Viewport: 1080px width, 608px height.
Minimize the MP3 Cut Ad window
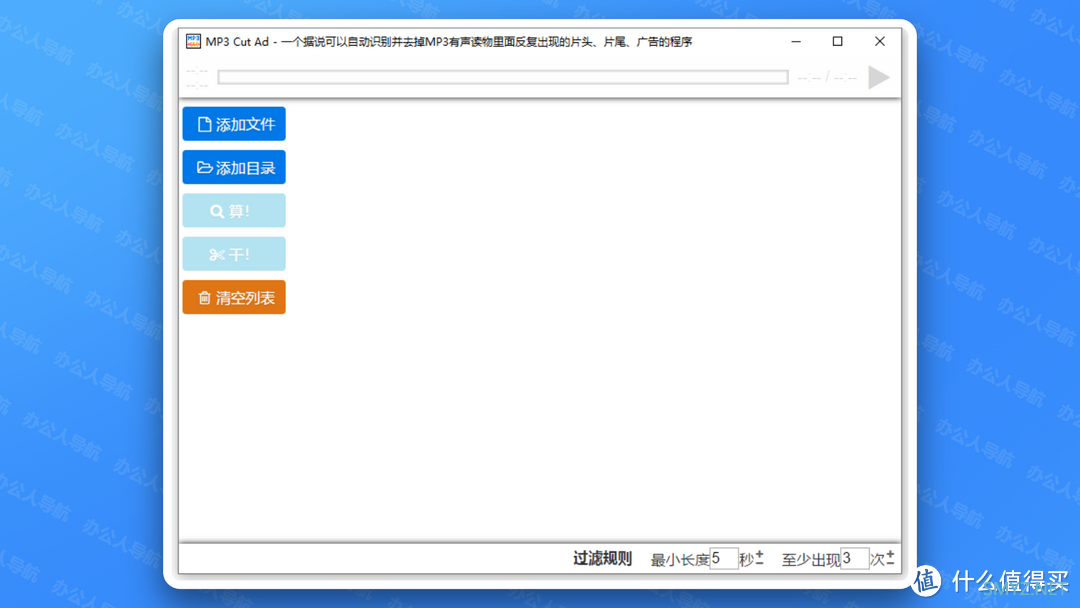click(x=796, y=41)
